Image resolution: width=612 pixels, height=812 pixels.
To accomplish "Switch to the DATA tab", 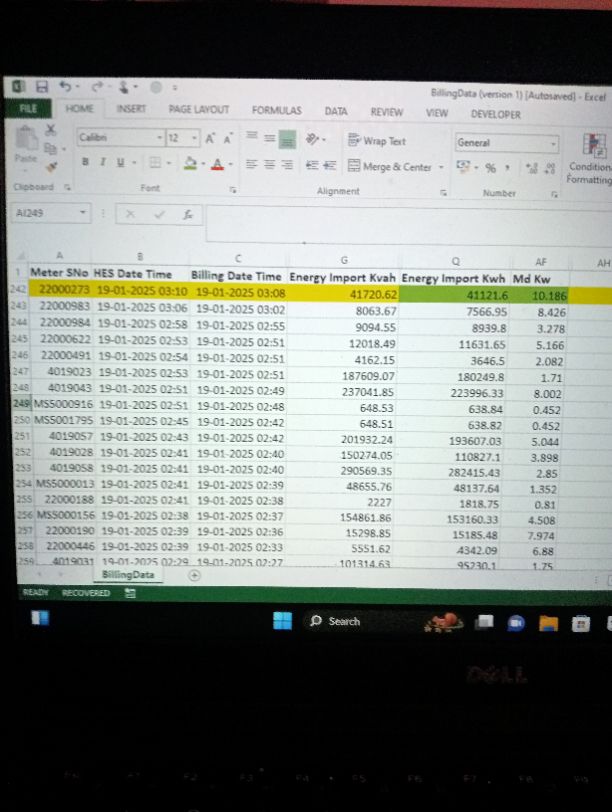I will (336, 111).
